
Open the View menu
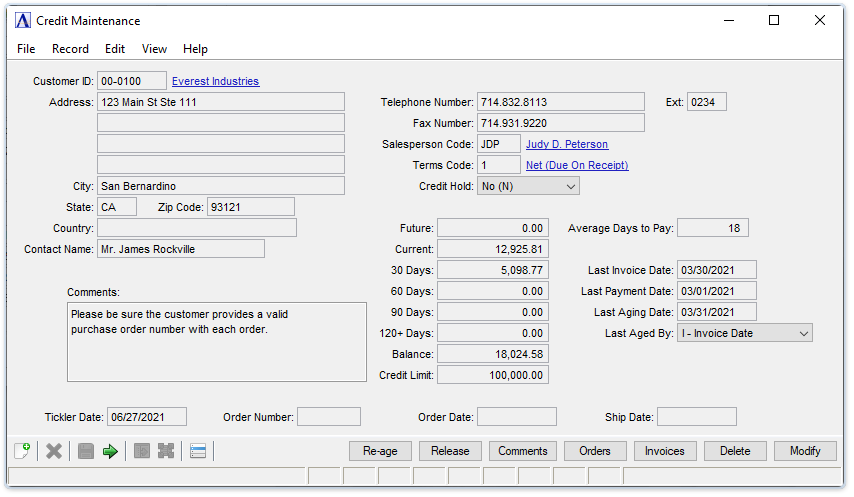[x=154, y=49]
